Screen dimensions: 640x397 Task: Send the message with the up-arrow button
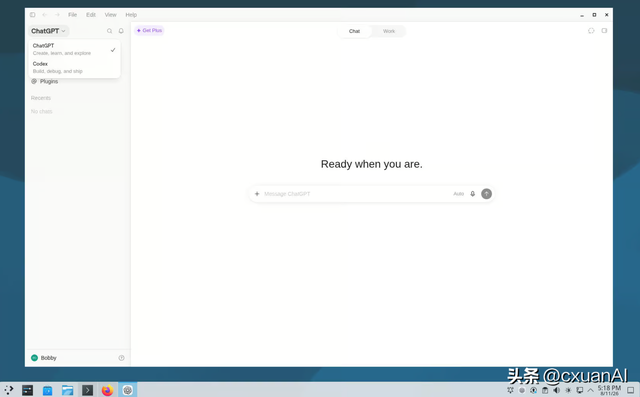click(486, 194)
